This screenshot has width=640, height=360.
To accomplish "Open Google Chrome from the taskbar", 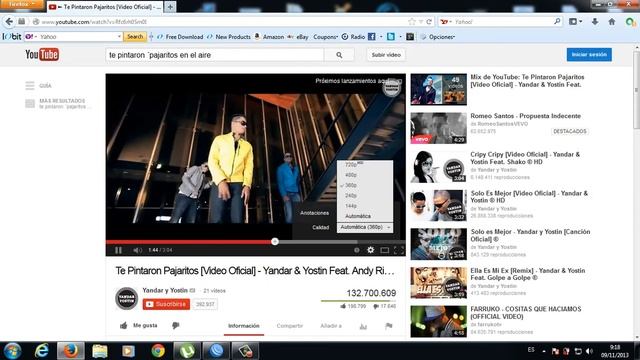I will click(158, 351).
